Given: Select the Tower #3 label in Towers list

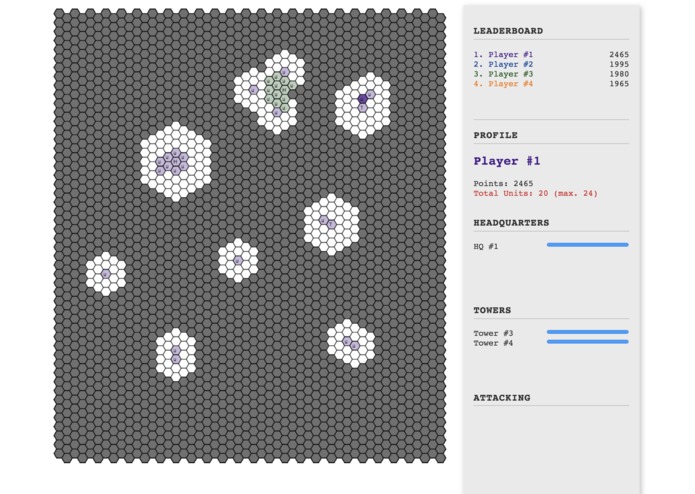Looking at the screenshot, I should tap(493, 333).
